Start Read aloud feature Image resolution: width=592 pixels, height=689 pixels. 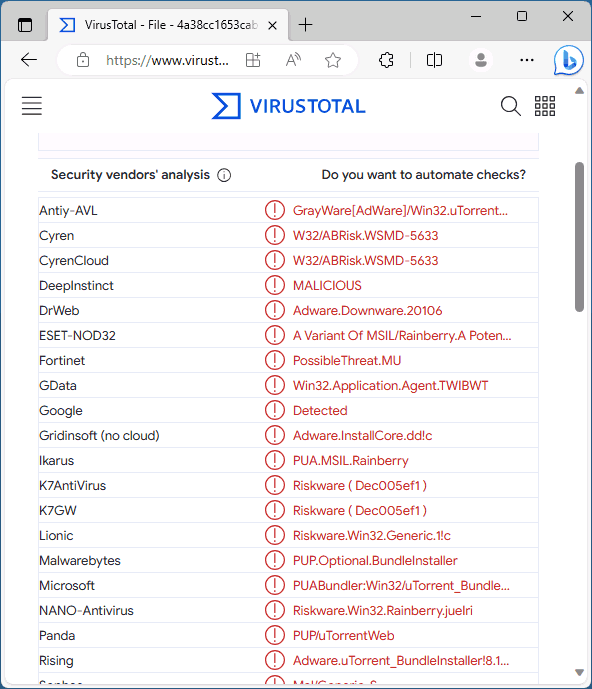point(293,60)
